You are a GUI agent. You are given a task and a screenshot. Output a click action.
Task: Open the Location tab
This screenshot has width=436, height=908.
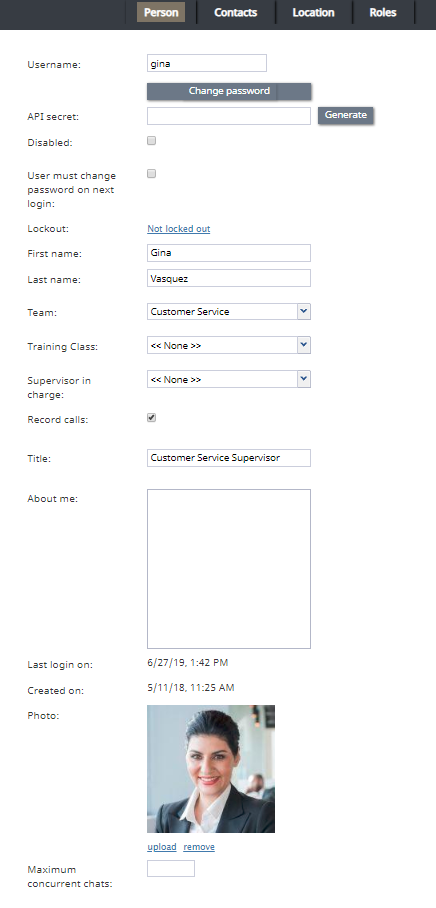(313, 13)
